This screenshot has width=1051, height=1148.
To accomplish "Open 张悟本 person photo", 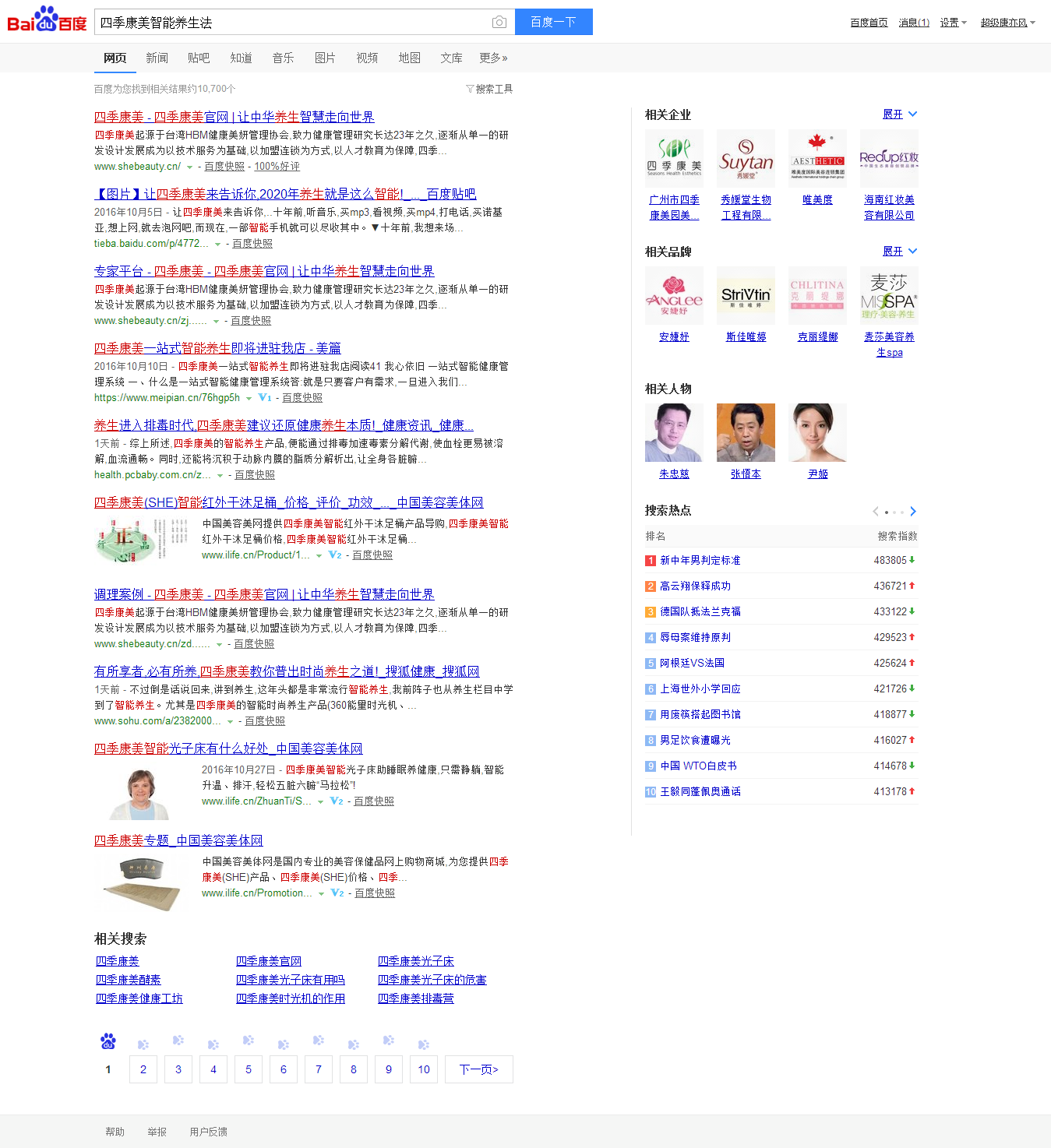I will tap(746, 433).
